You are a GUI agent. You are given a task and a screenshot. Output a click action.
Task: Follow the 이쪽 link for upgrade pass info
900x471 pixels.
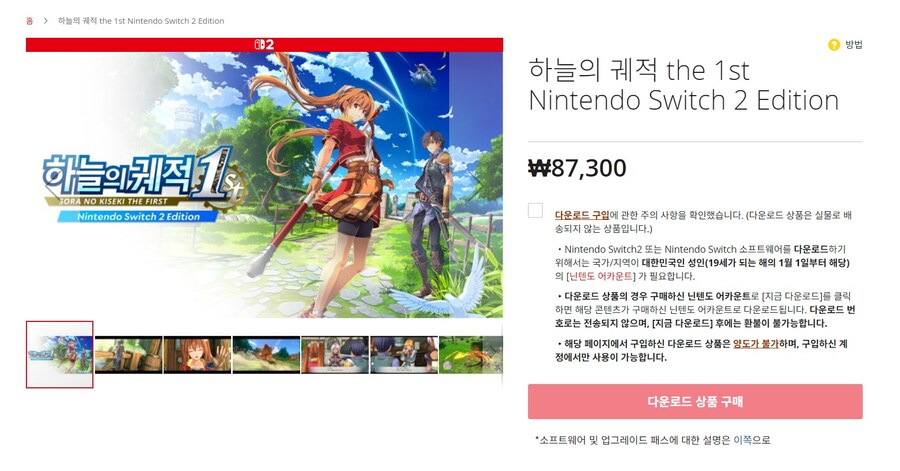(x=742, y=440)
